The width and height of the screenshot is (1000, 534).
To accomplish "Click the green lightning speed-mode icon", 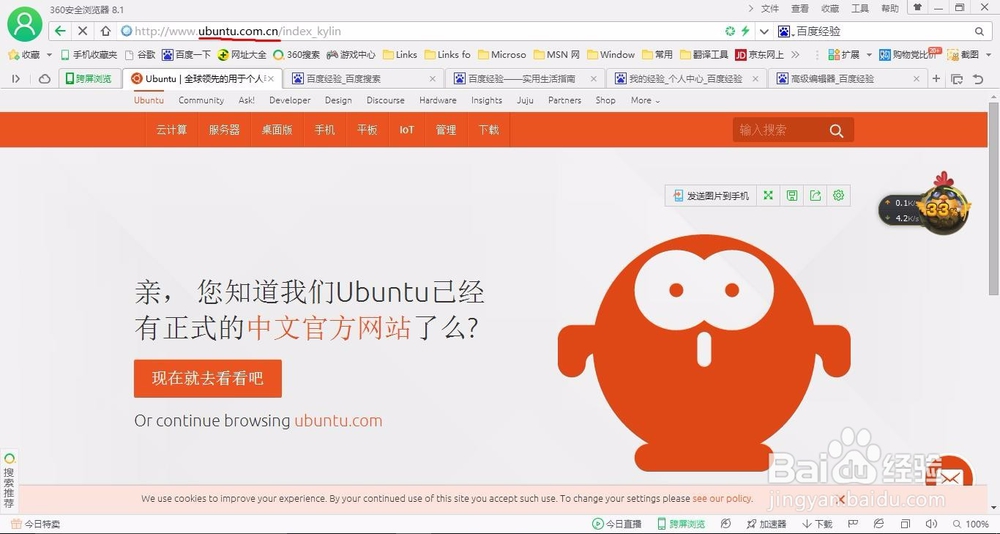I will tap(745, 31).
